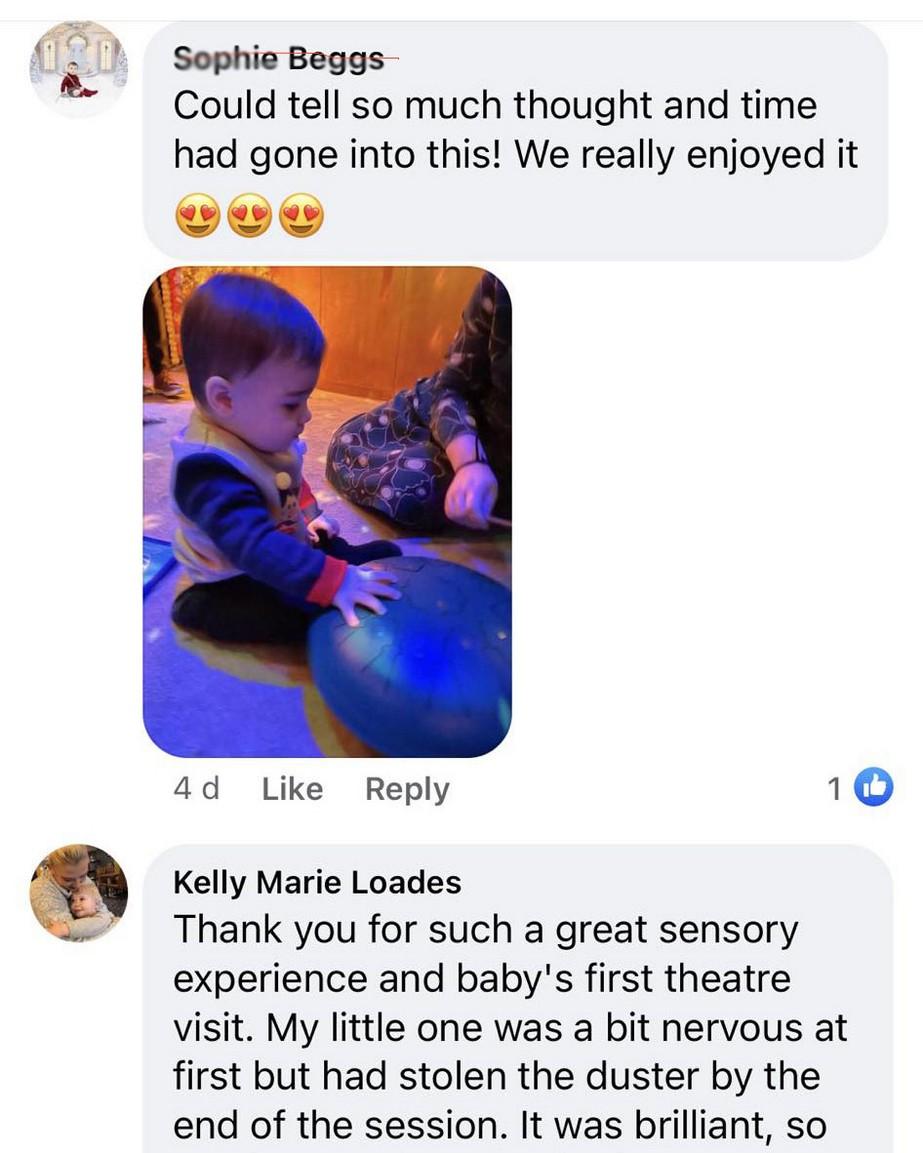Tap the first heart-eyes emoji
The height and width of the screenshot is (1153, 923).
pyautogui.click(x=198, y=215)
